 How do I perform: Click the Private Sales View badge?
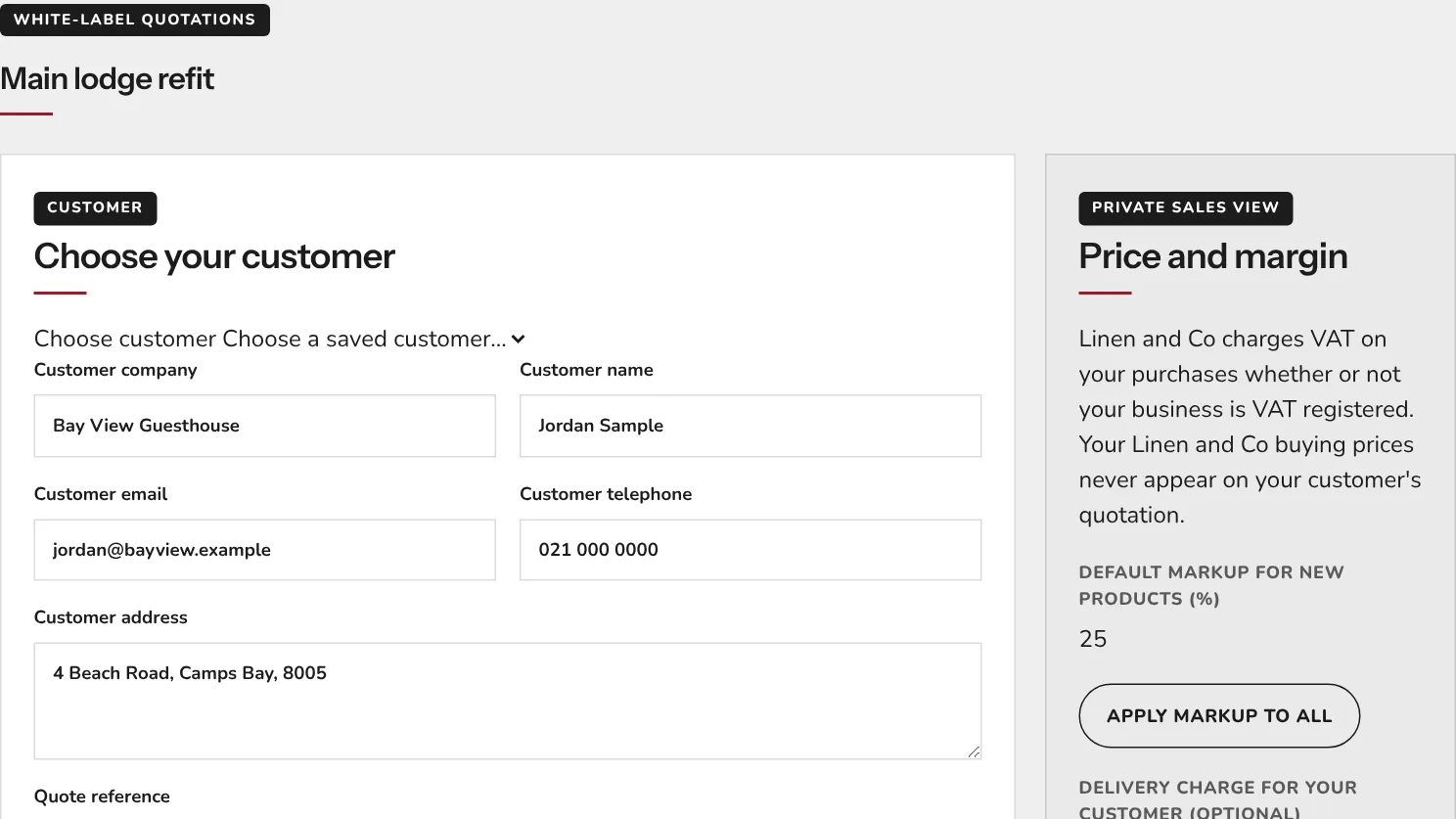pos(1186,207)
